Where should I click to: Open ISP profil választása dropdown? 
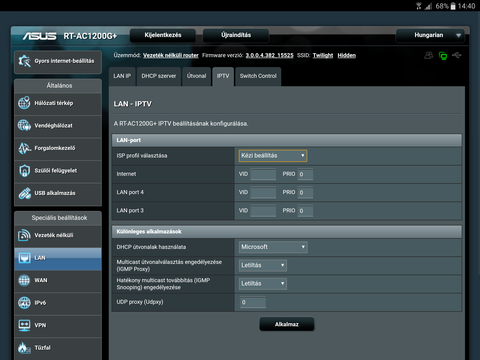tap(273, 156)
